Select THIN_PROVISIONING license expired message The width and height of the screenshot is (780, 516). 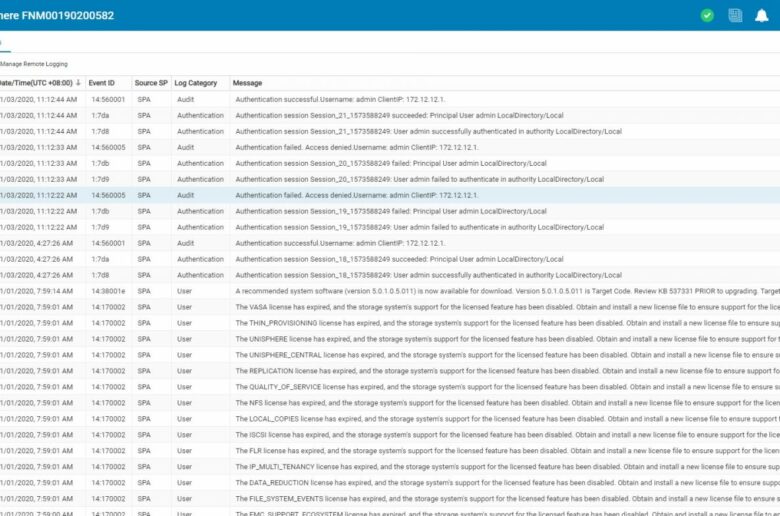tap(507, 323)
